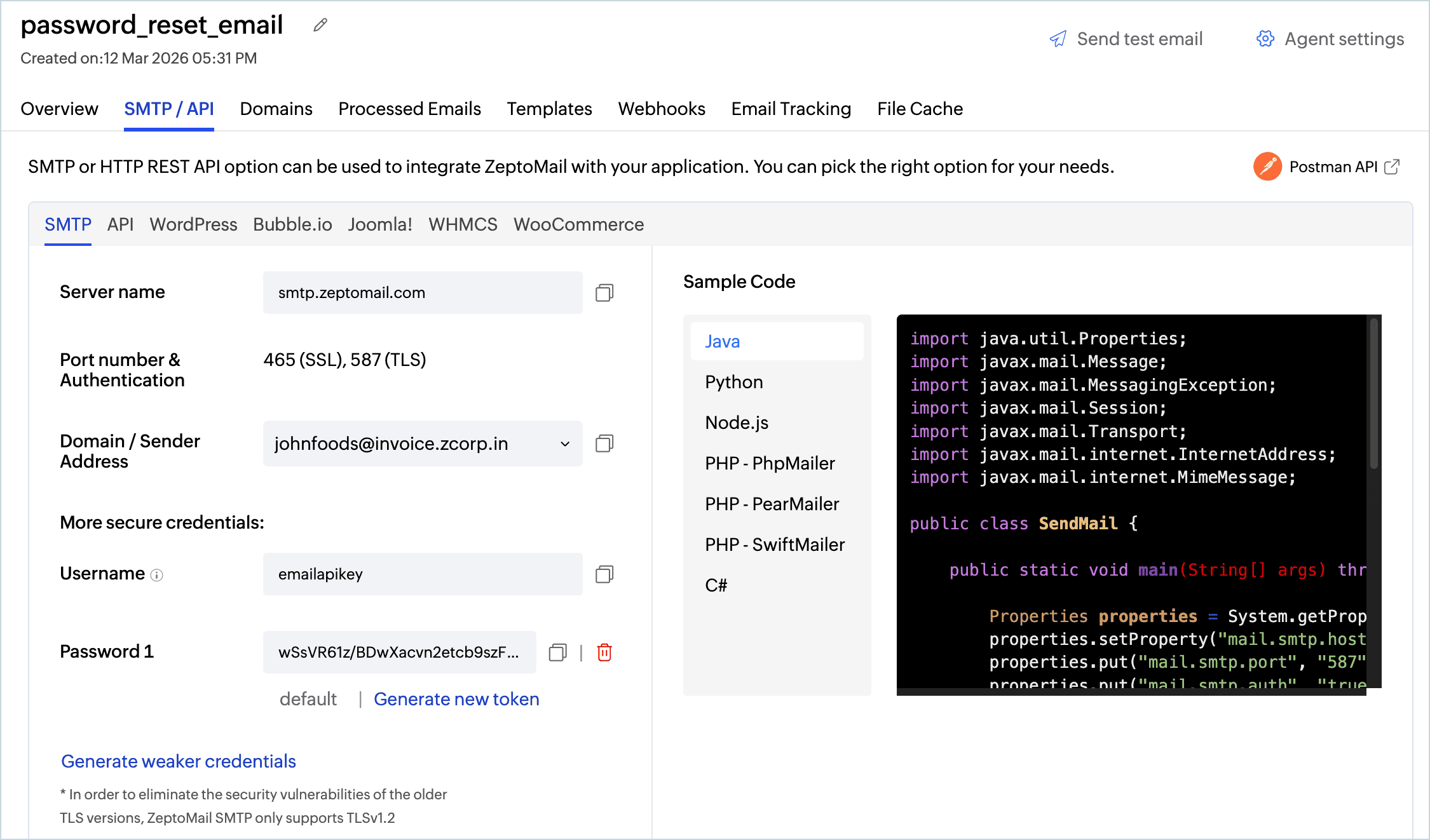This screenshot has height=840, width=1430.
Task: Switch to the API integration sub-tab
Action: point(120,224)
